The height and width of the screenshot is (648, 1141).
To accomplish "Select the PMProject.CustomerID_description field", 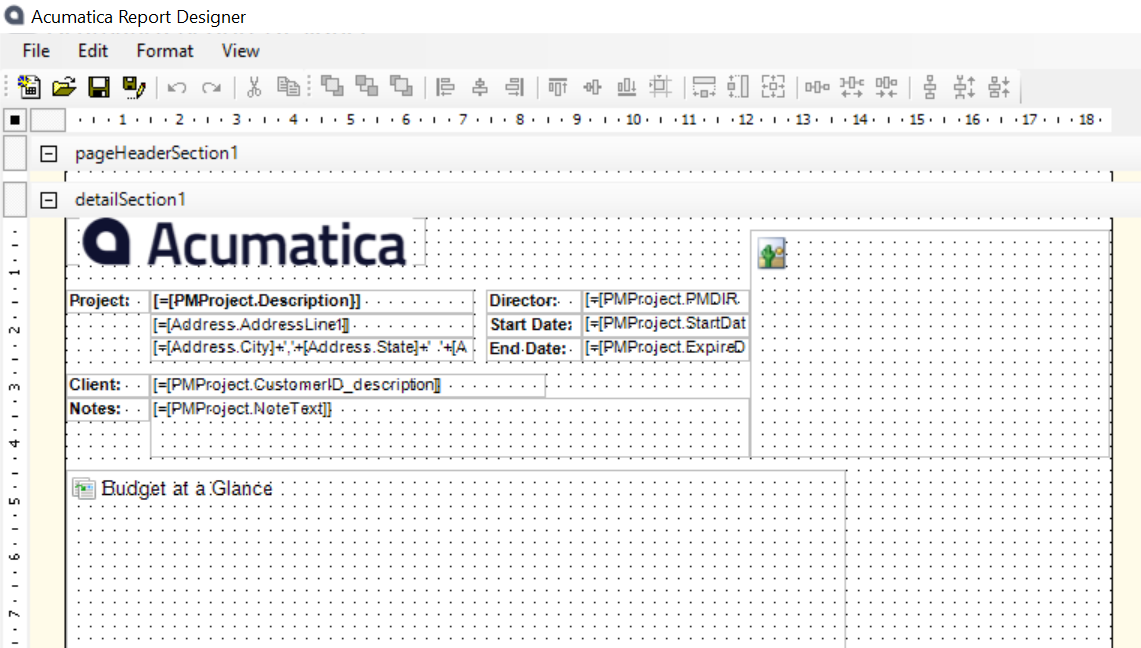I will (348, 385).
